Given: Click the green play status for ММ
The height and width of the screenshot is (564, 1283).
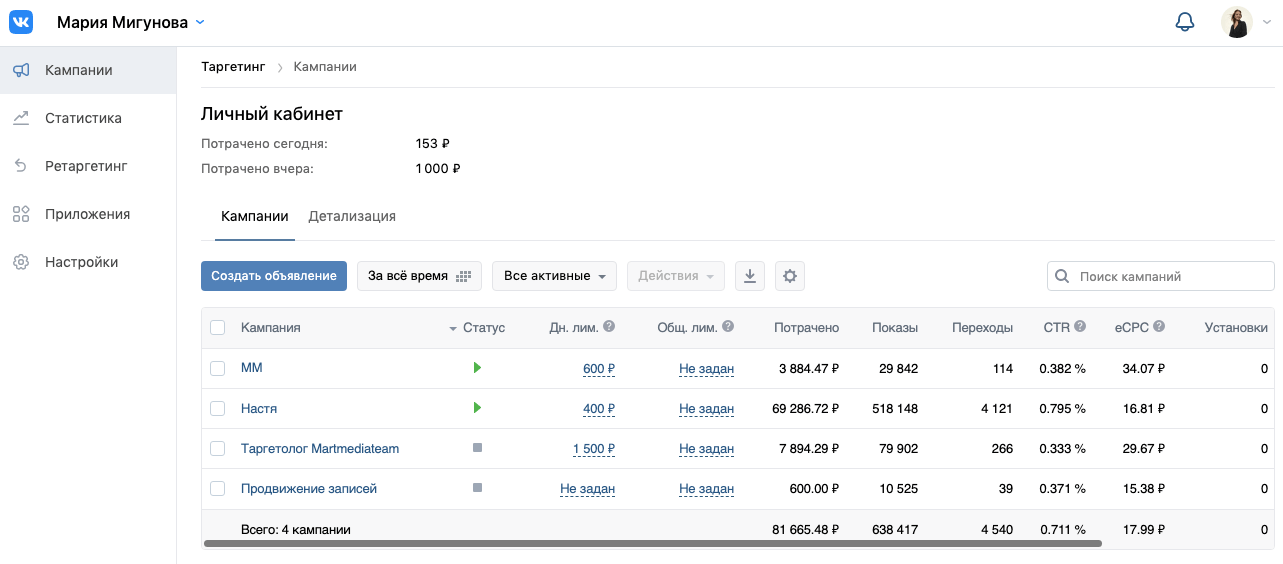Looking at the screenshot, I should tap(477, 368).
